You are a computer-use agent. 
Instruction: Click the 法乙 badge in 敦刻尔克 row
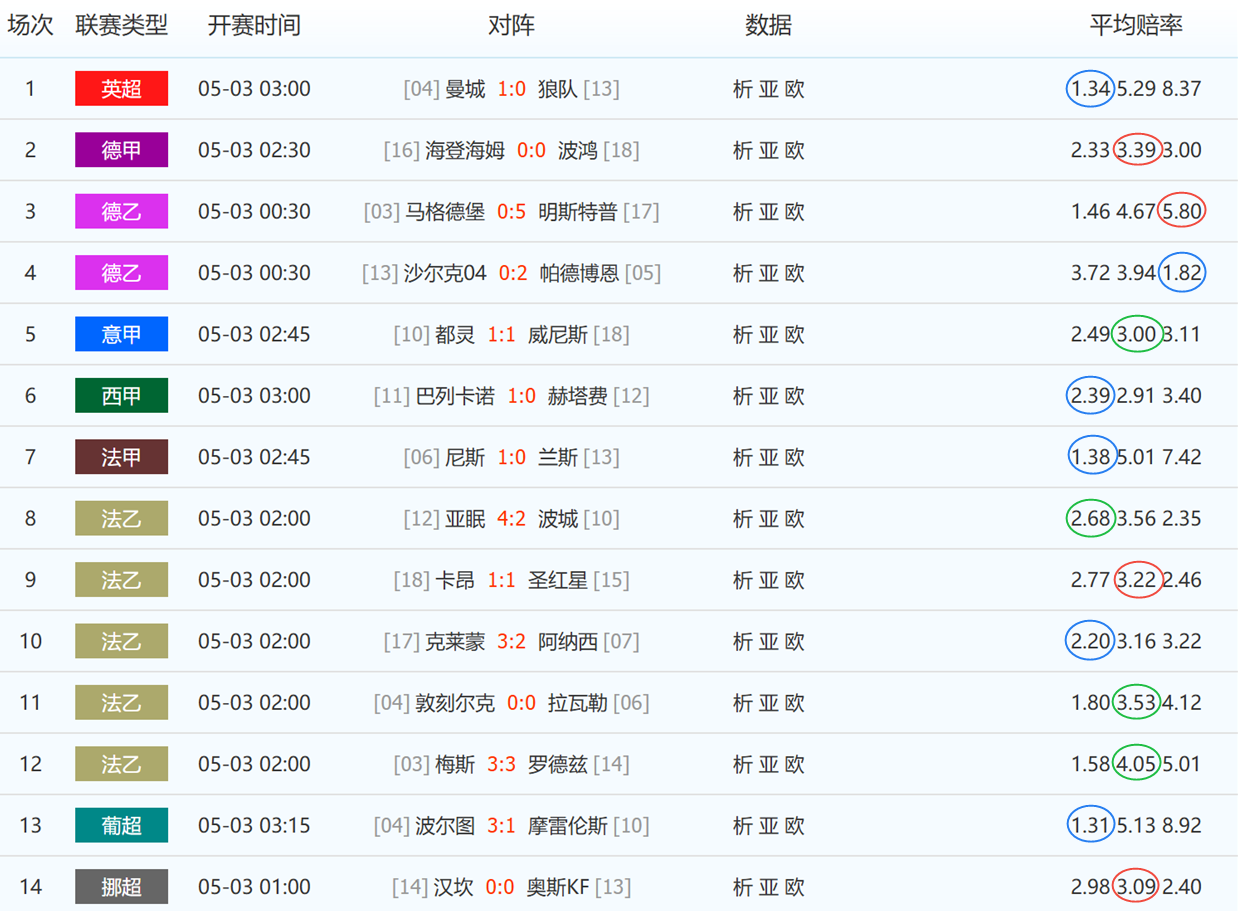[x=121, y=703]
